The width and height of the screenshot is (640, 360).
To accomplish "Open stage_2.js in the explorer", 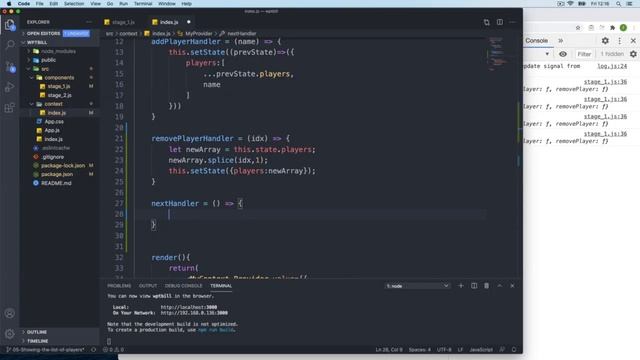I will coord(60,95).
